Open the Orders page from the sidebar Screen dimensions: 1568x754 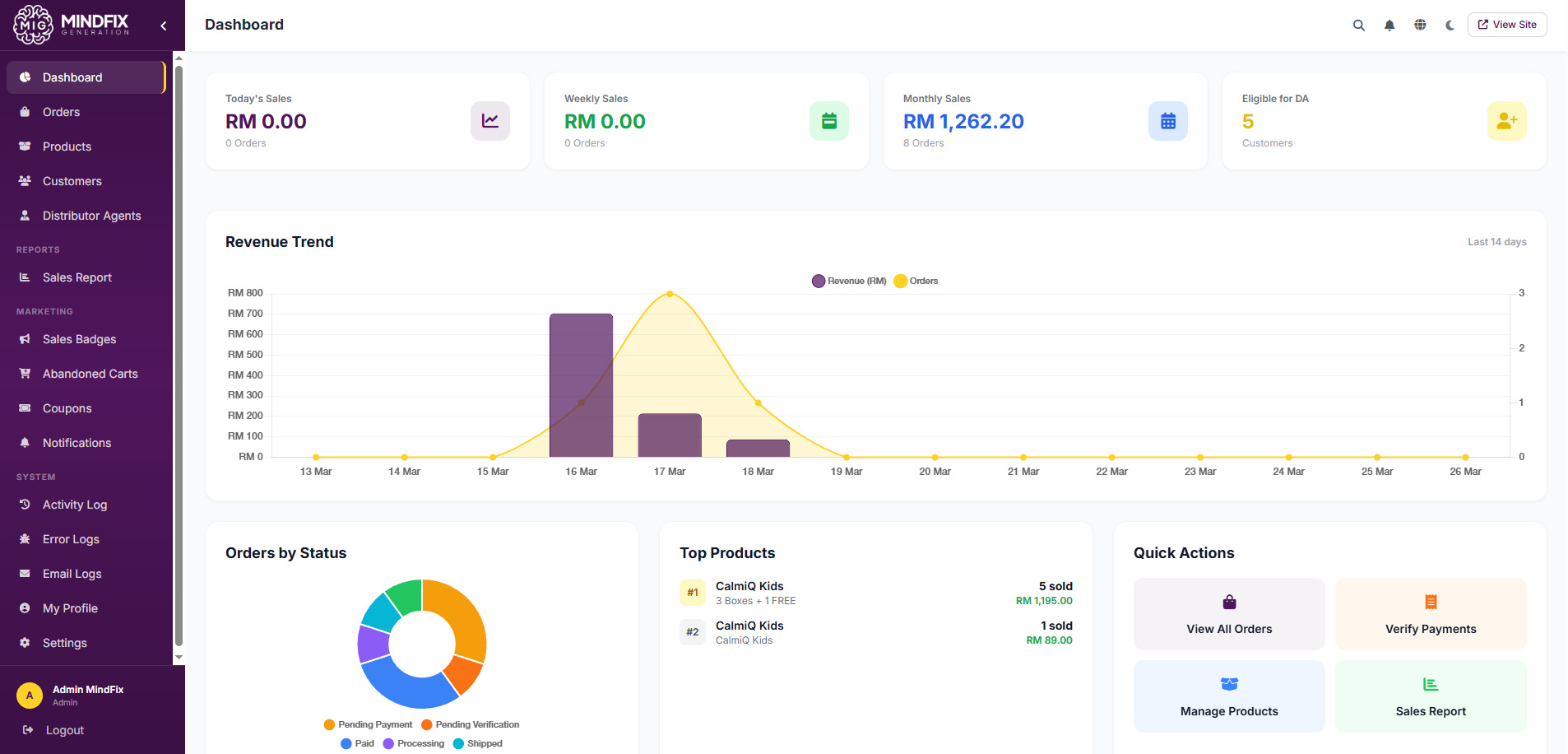[61, 112]
